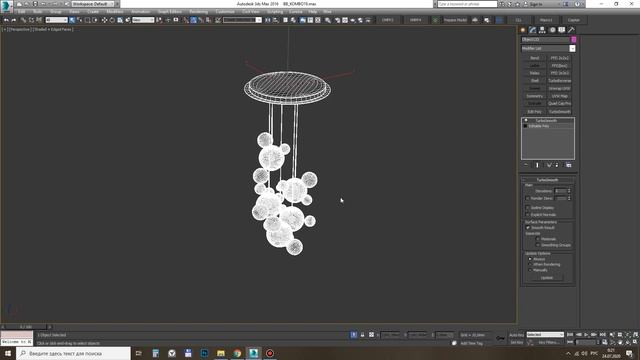
Task: Click the object color swatch
Action: pyautogui.click(x=573, y=40)
